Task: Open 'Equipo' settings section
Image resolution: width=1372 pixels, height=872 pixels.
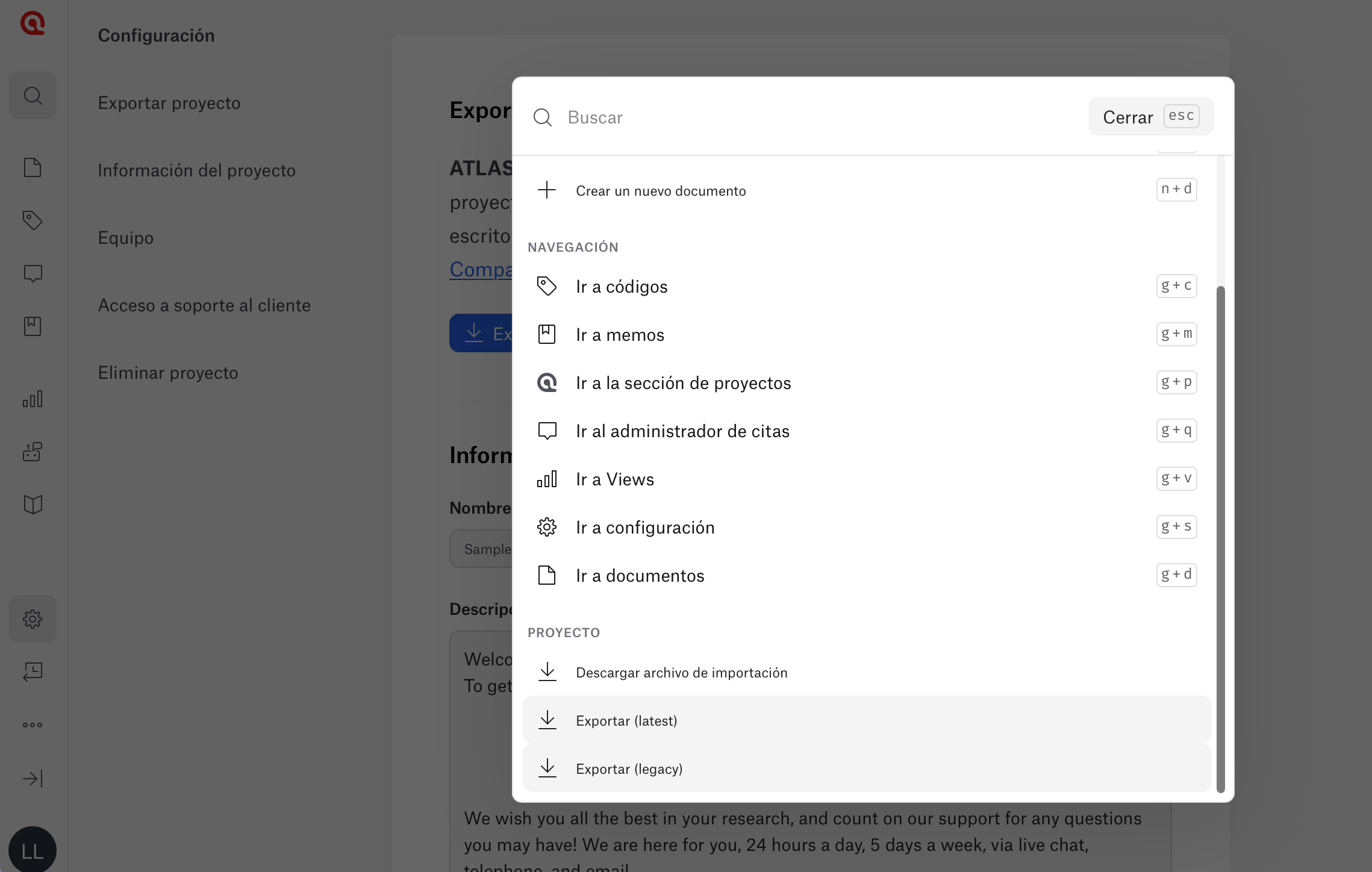Action: (126, 238)
